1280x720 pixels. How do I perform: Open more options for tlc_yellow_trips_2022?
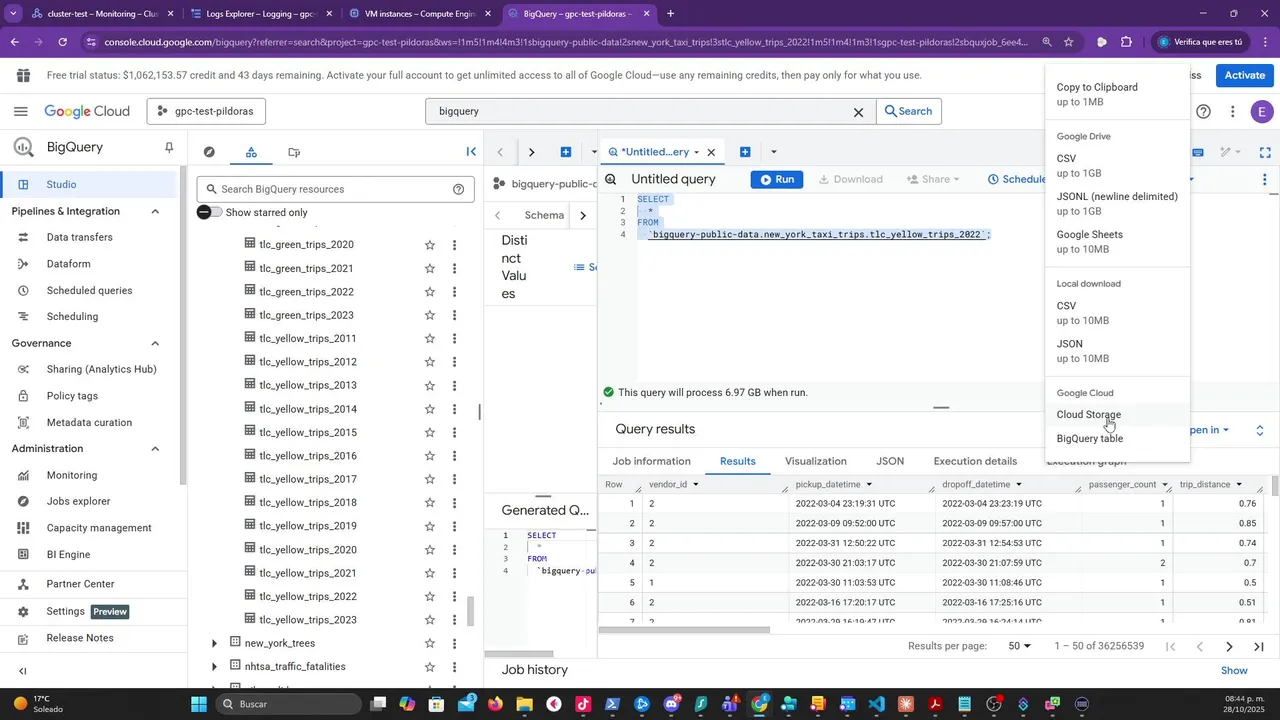tap(454, 597)
